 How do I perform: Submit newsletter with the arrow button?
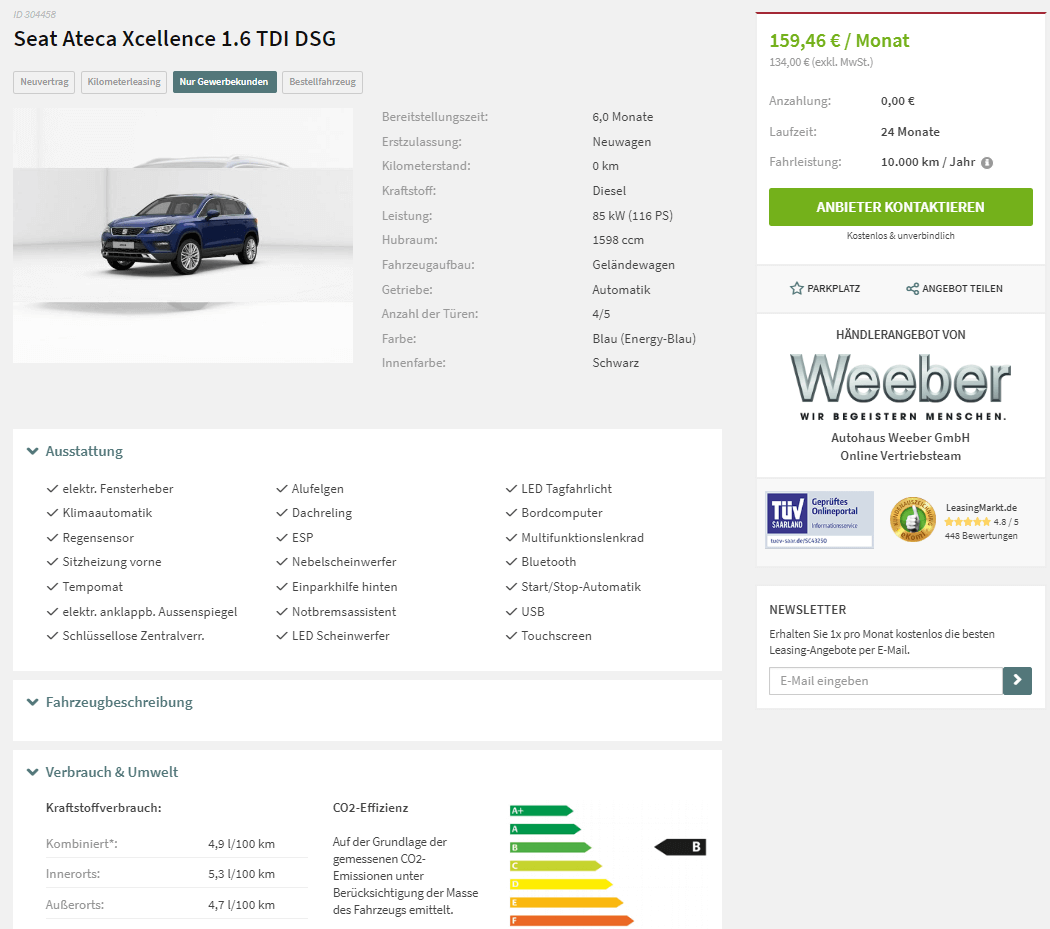1017,681
